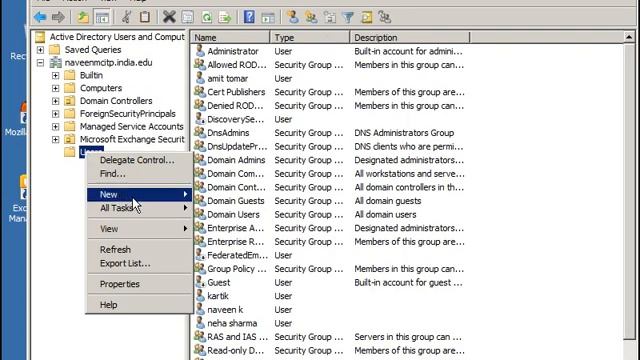Choose Delegate Control from context menu

pyautogui.click(x=139, y=160)
